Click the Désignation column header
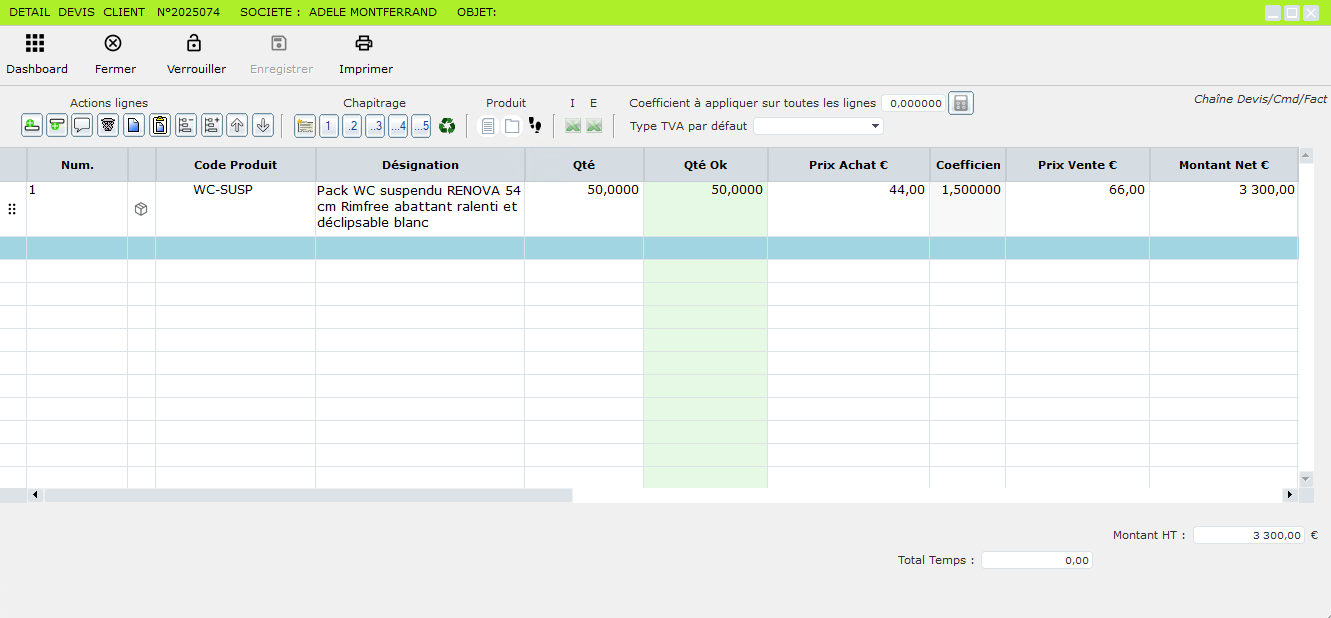1331x618 pixels. pos(420,165)
